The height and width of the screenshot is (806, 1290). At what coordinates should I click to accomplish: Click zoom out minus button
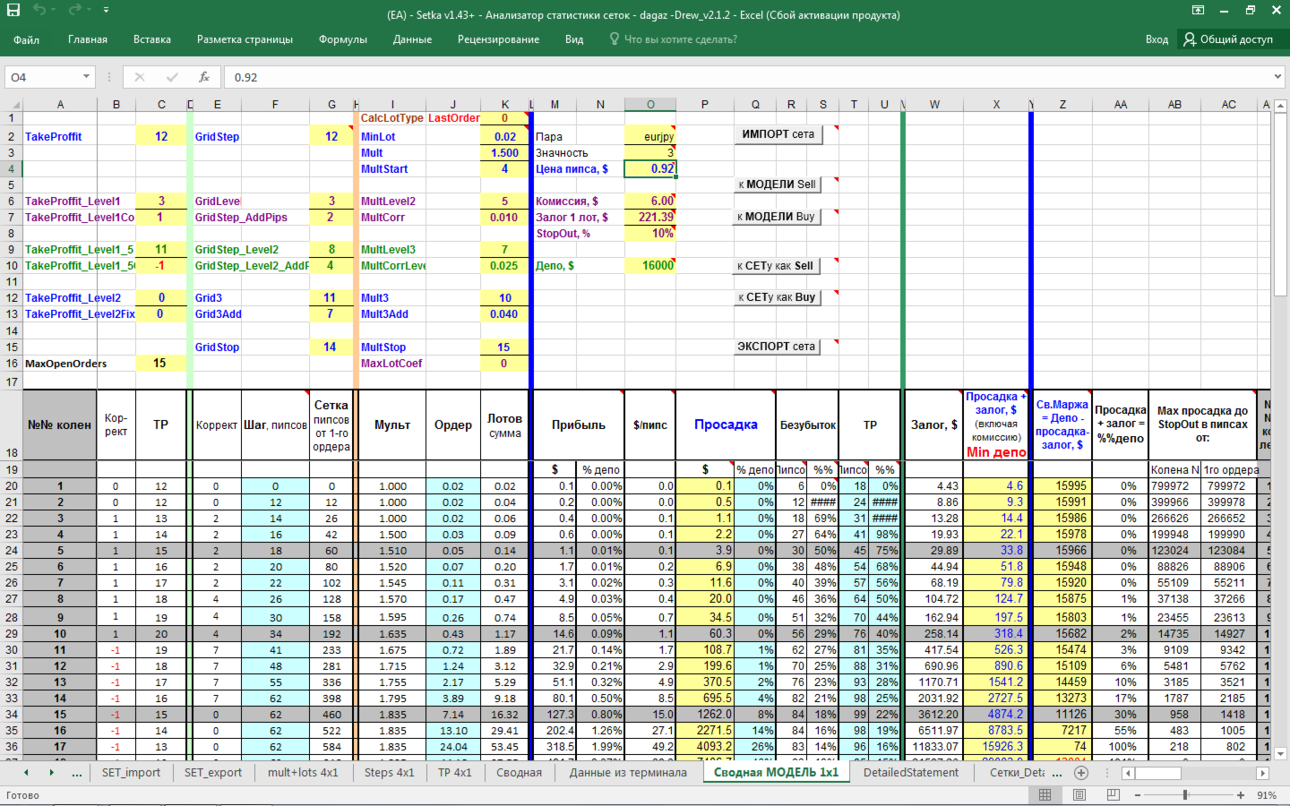[x=1139, y=795]
